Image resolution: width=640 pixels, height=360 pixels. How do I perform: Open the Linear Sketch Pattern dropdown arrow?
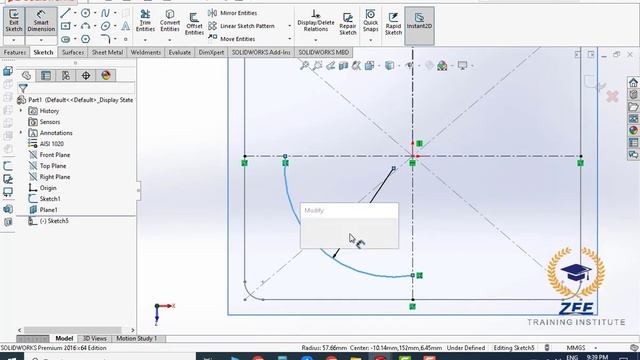pyautogui.click(x=289, y=26)
